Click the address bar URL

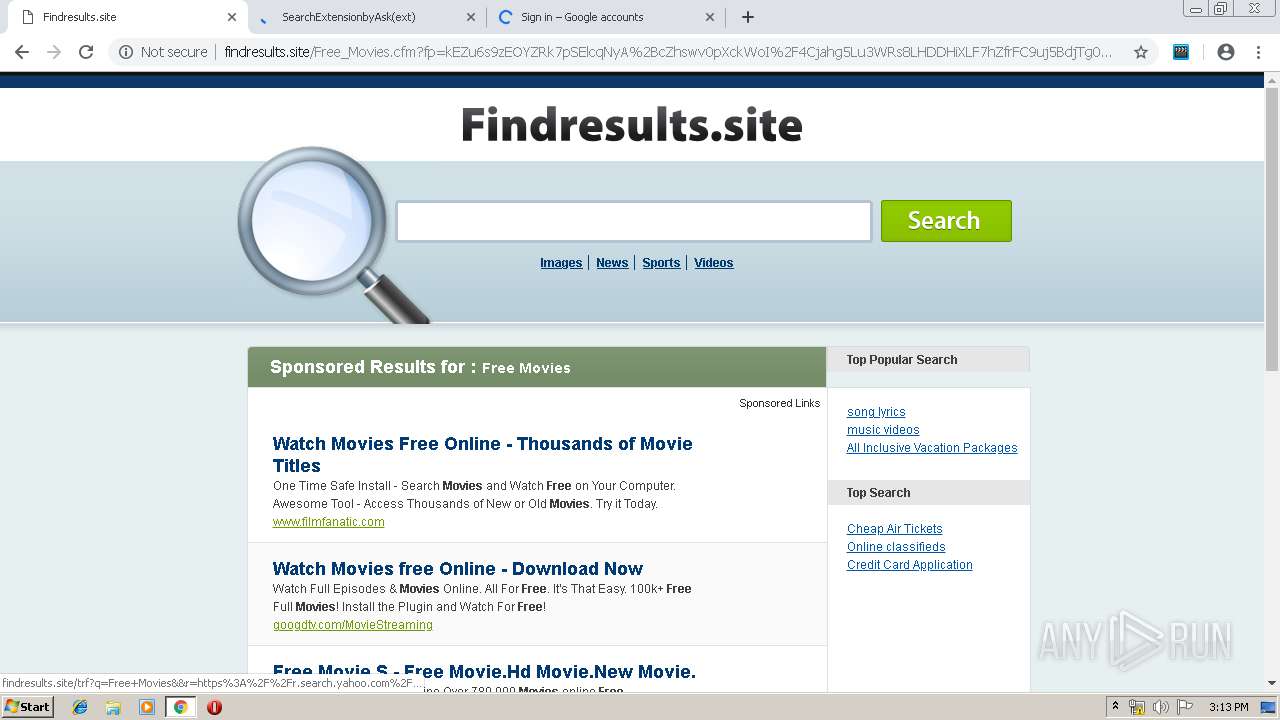coord(667,52)
